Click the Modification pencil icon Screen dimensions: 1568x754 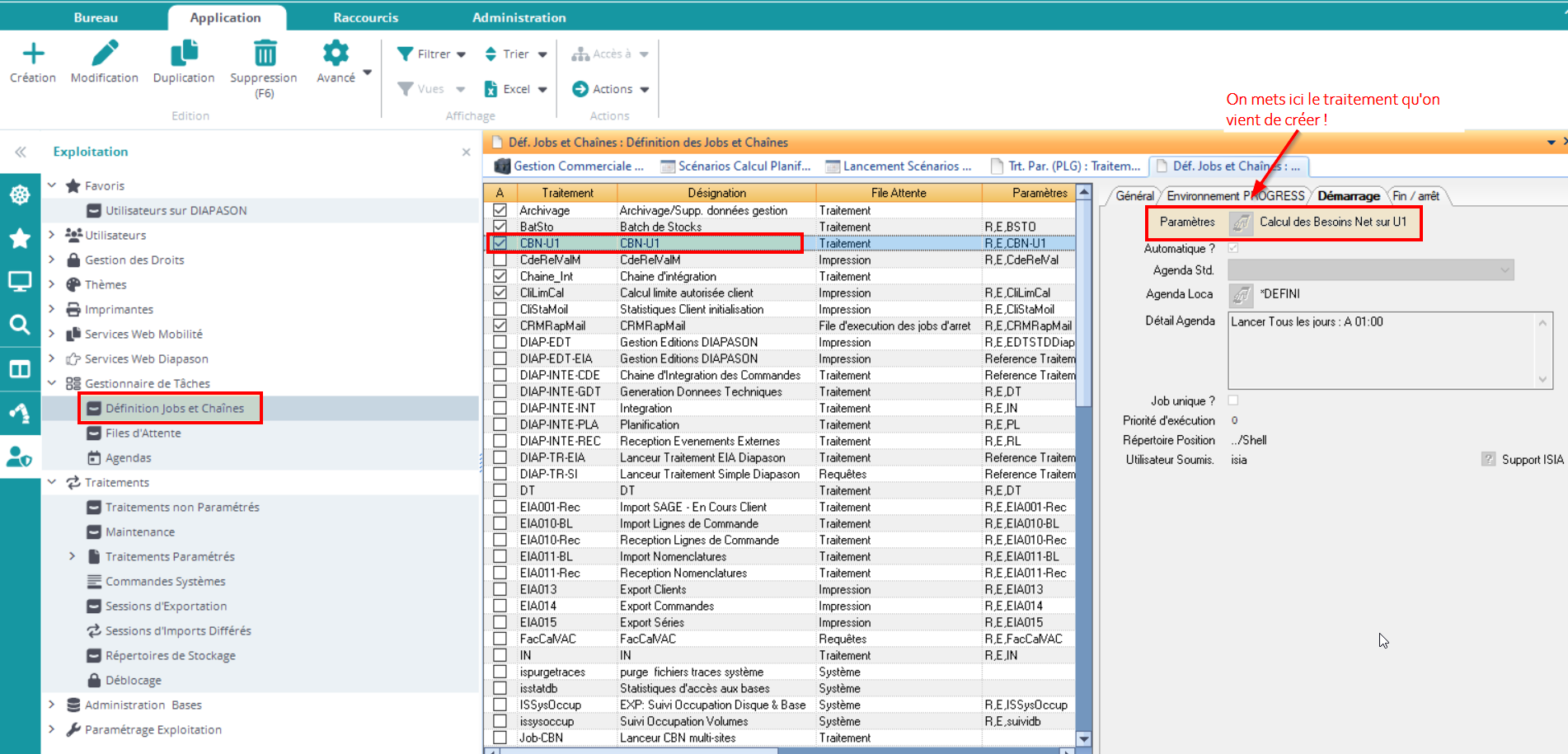[x=105, y=54]
